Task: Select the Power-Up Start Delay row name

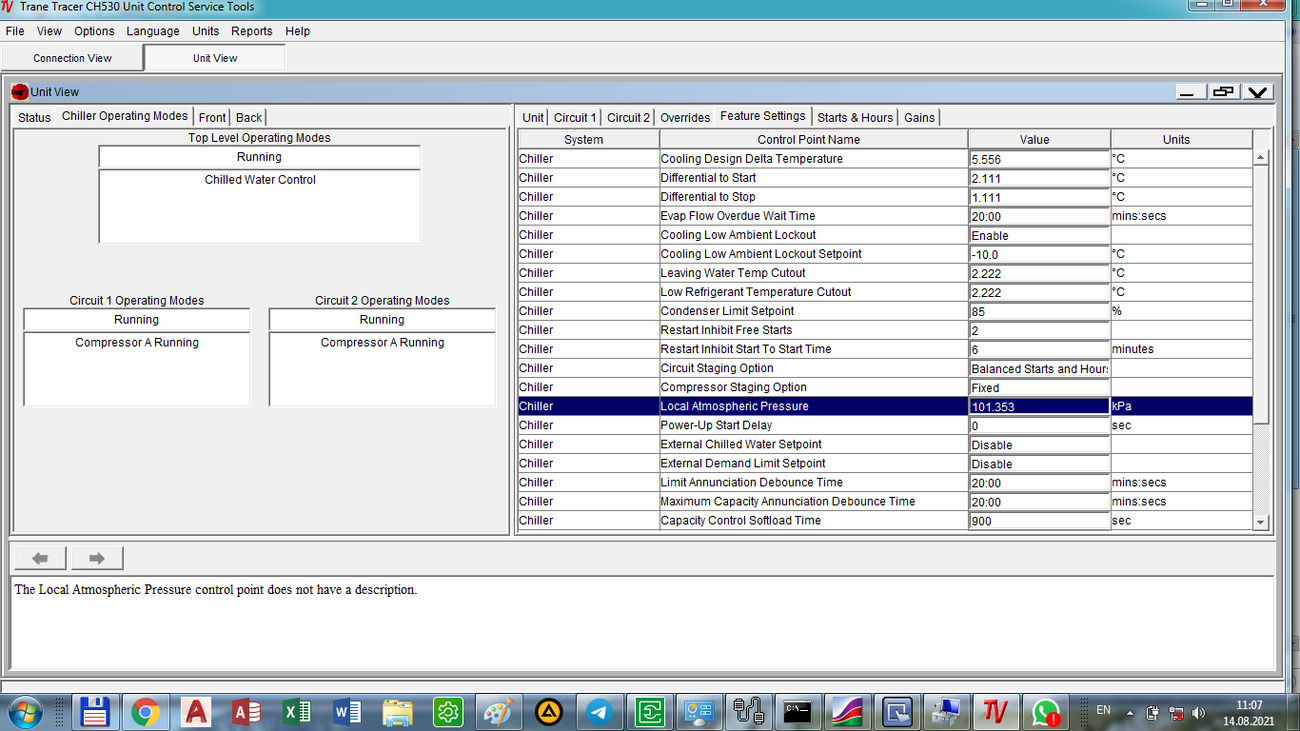Action: pos(716,425)
